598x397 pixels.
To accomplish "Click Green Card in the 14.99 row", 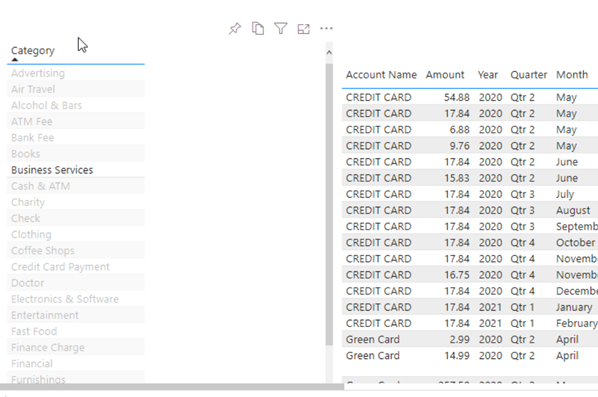I will coord(373,355).
